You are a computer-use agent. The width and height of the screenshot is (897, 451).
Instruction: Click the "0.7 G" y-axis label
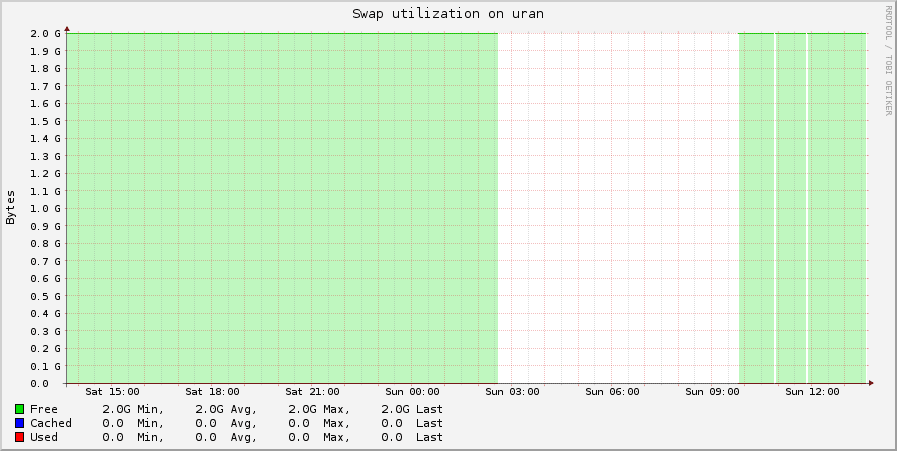[46, 261]
